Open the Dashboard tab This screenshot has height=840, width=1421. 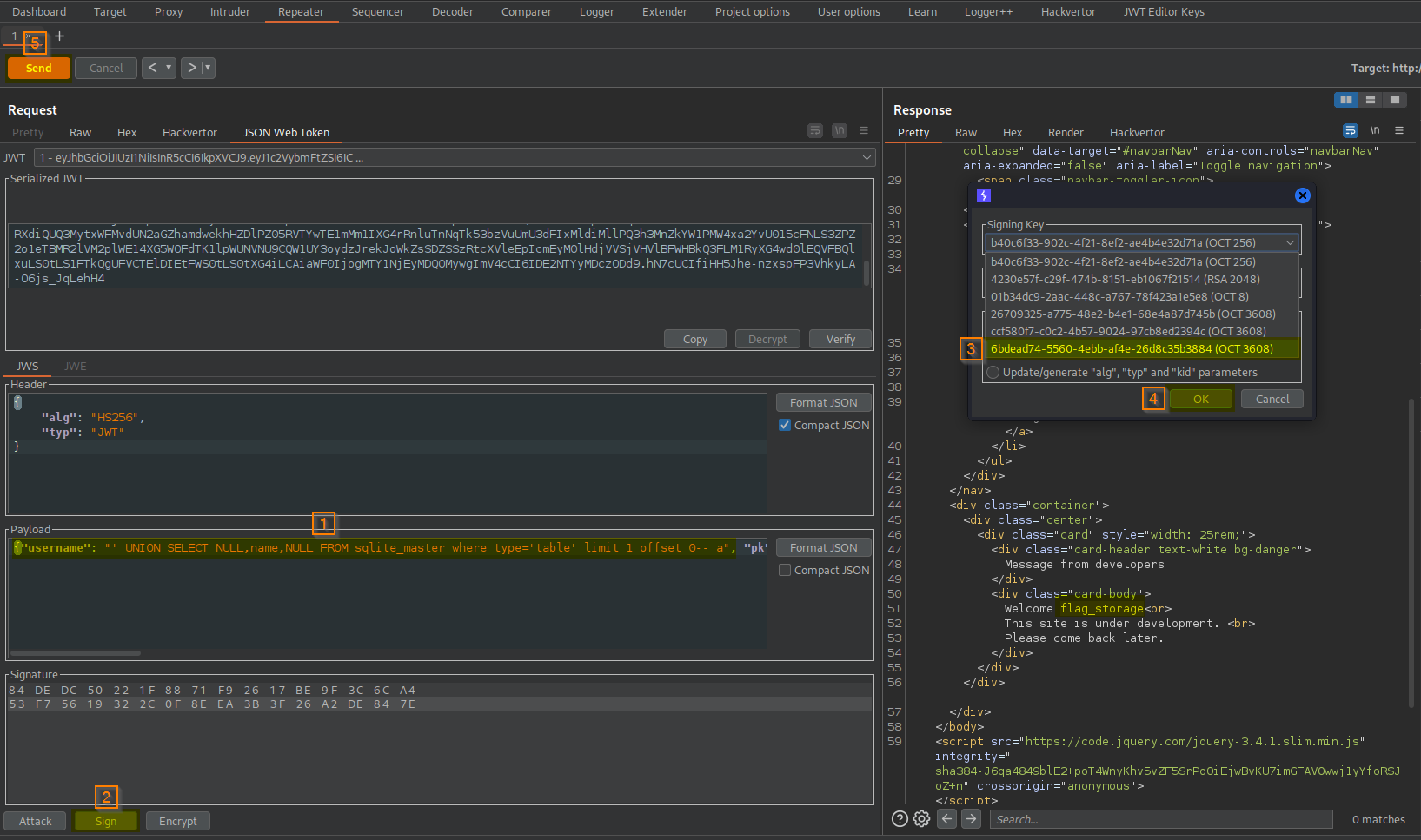39,11
